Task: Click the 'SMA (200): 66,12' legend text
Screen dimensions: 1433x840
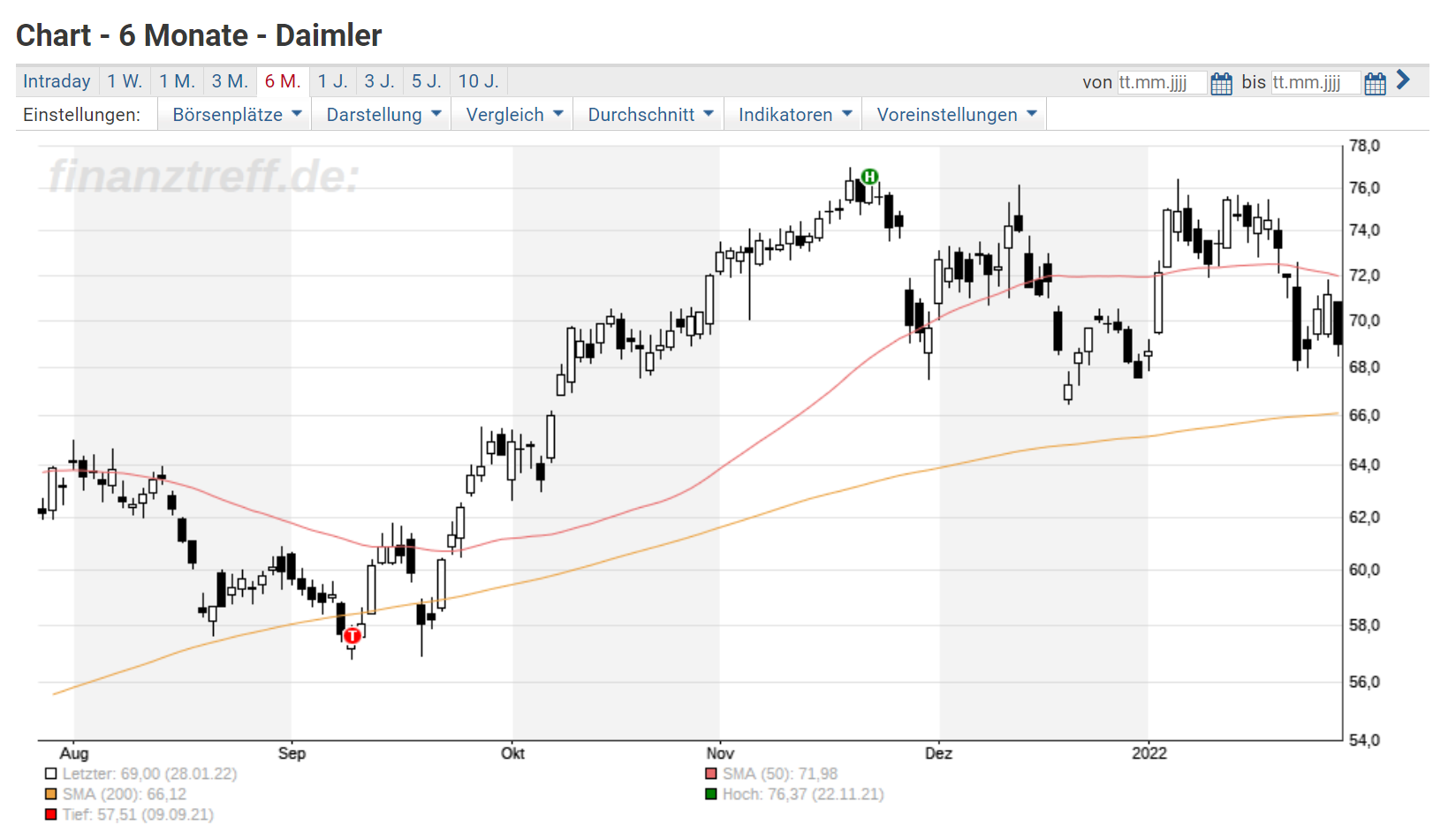Action: point(125,794)
